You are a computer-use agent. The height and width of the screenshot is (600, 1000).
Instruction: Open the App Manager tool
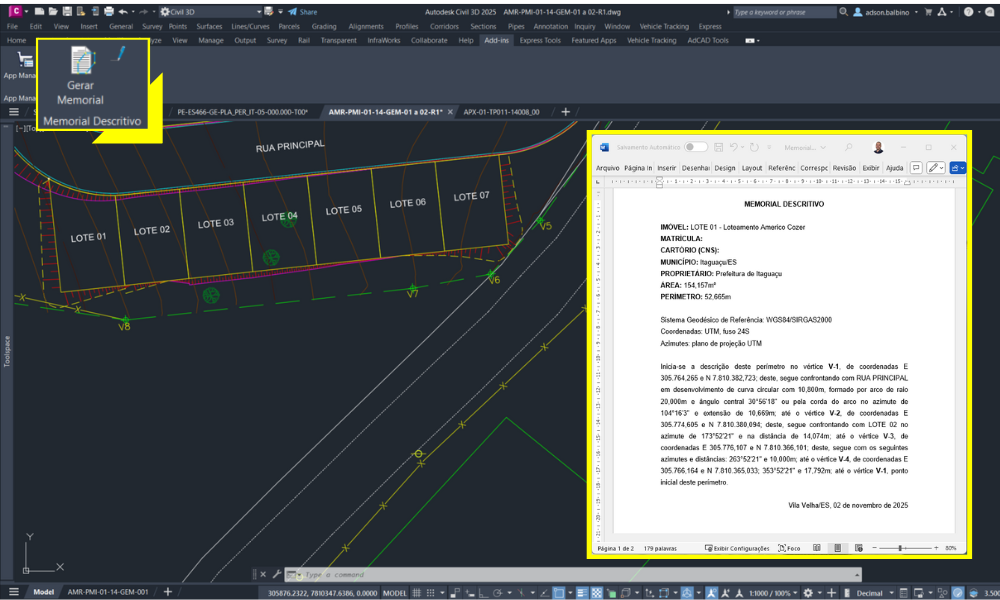[20, 66]
